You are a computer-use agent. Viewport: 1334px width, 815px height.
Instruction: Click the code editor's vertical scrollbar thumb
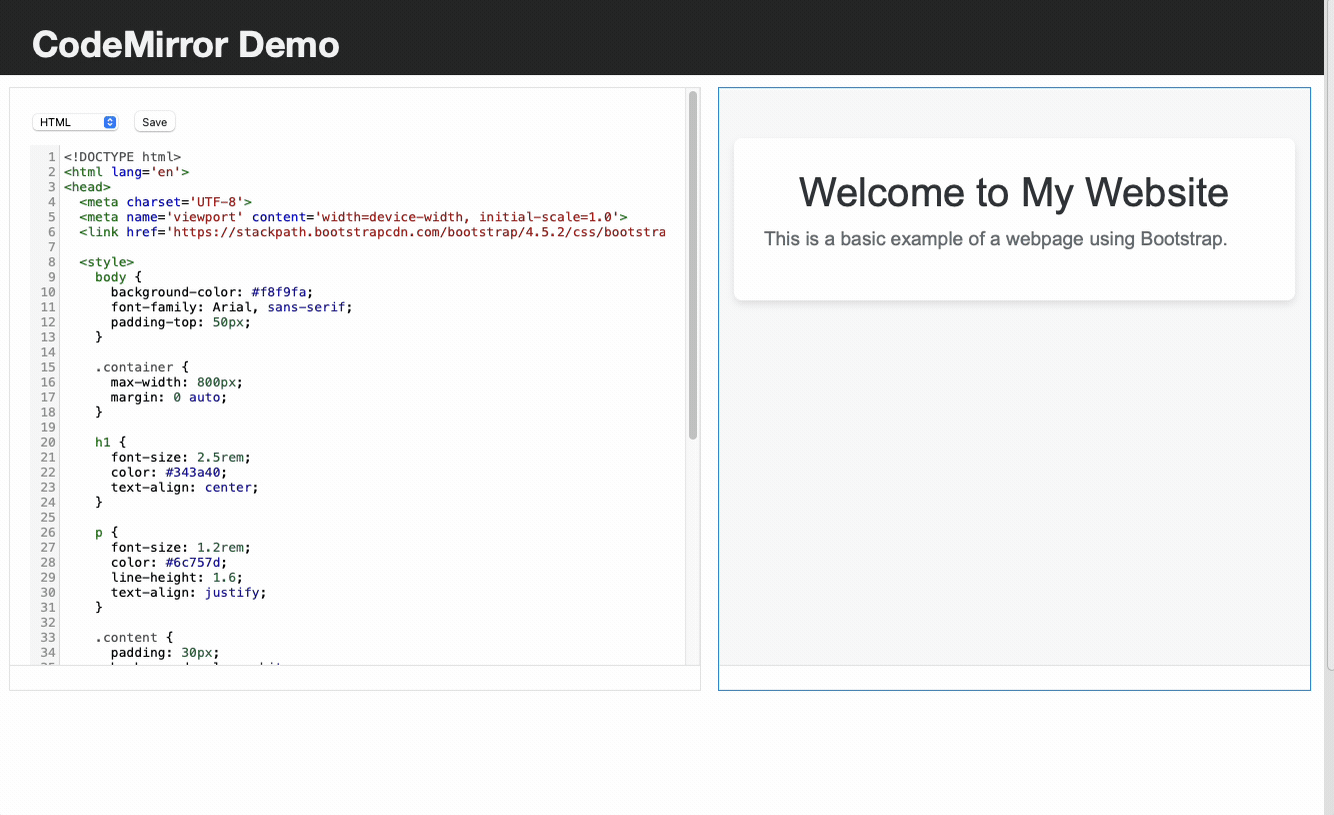pos(693,265)
